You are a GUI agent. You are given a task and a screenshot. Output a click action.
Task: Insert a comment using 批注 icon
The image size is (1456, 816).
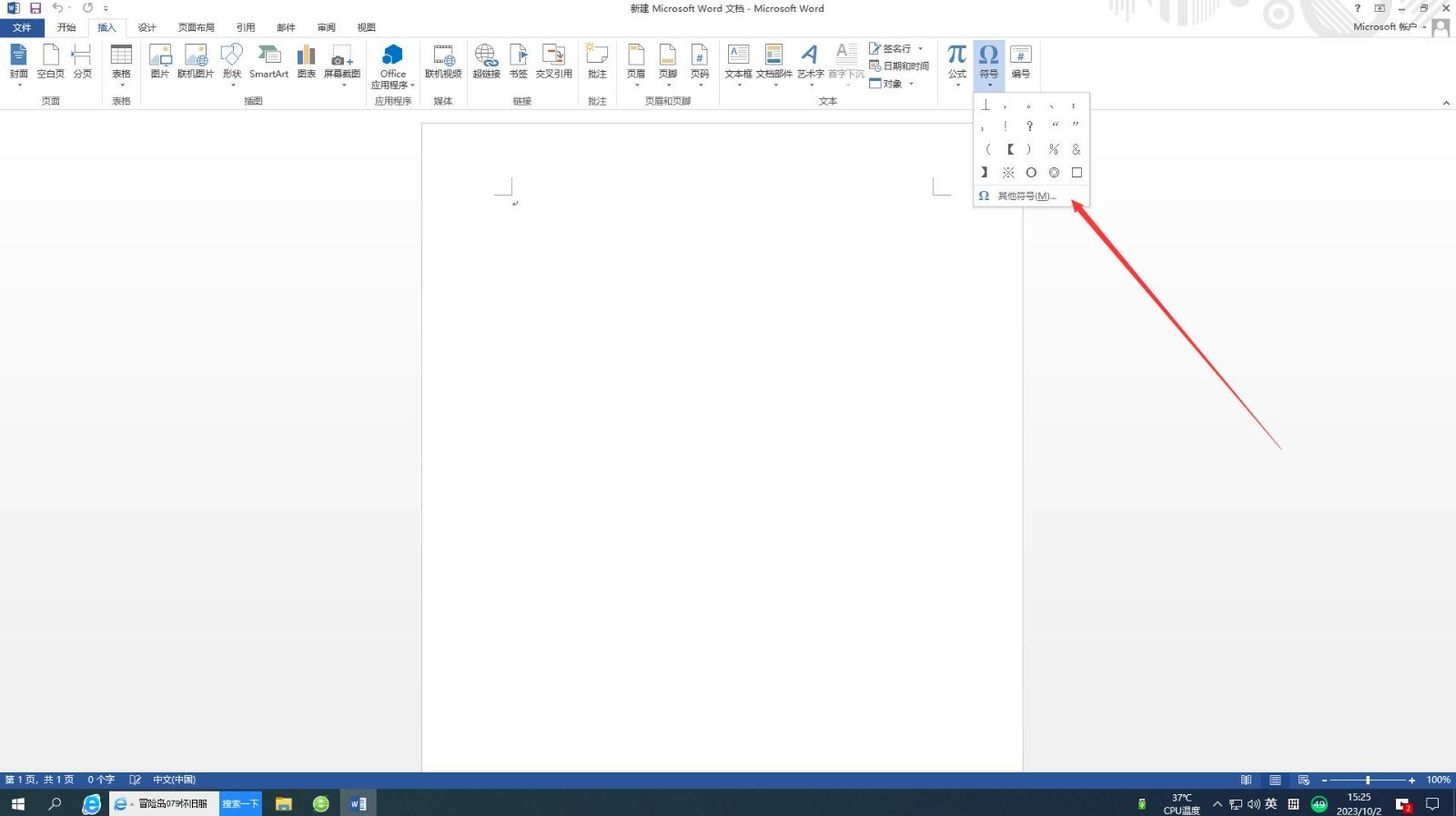[x=597, y=60]
